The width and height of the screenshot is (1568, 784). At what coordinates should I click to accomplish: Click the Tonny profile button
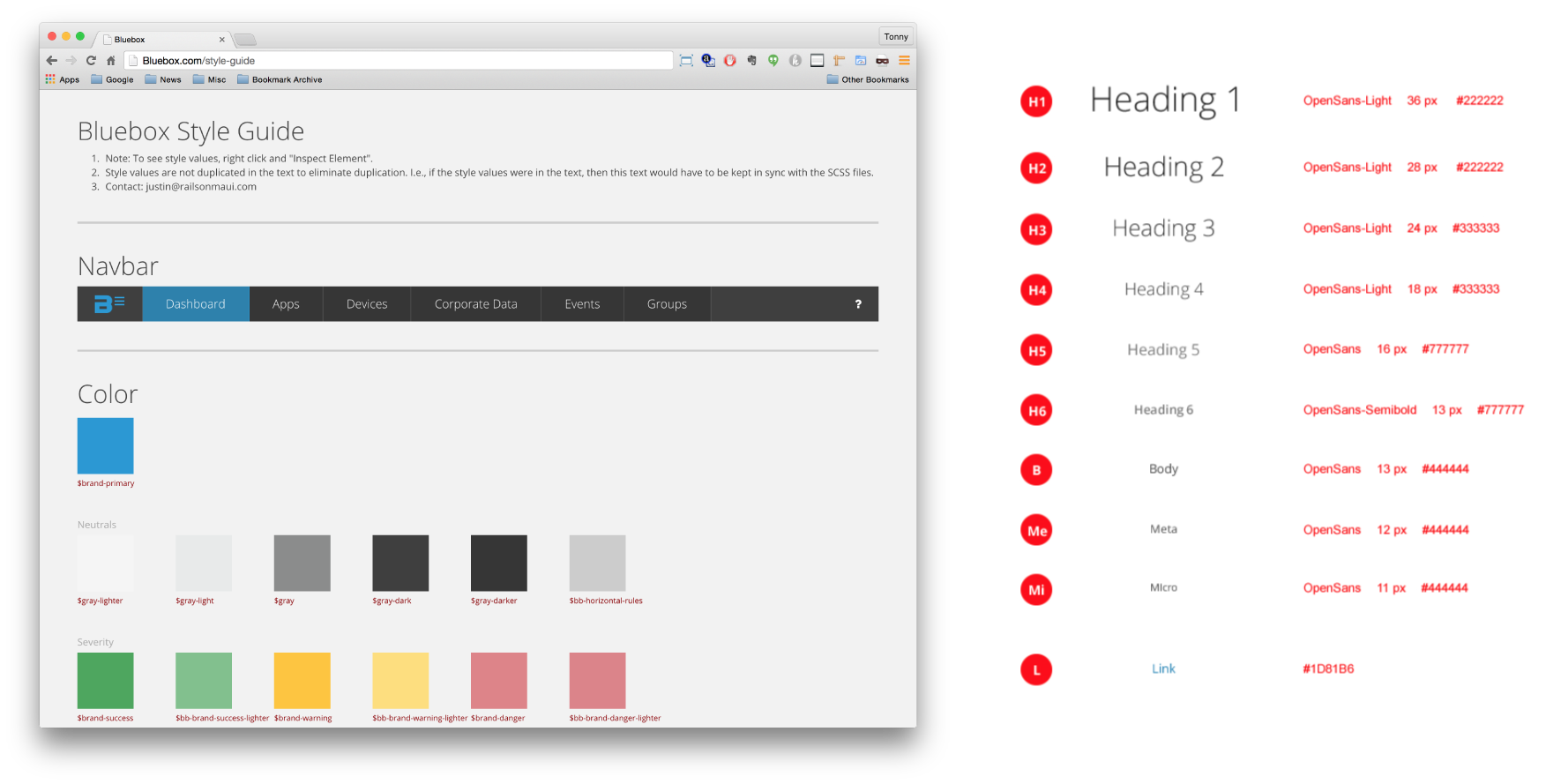(x=896, y=36)
